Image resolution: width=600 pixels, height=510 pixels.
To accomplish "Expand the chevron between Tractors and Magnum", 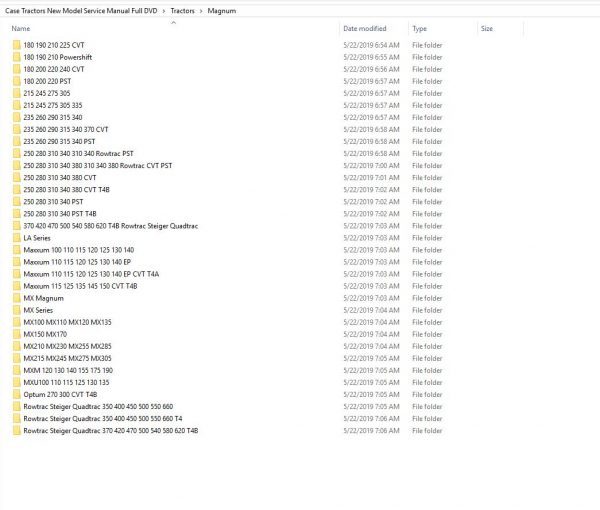I will [201, 11].
